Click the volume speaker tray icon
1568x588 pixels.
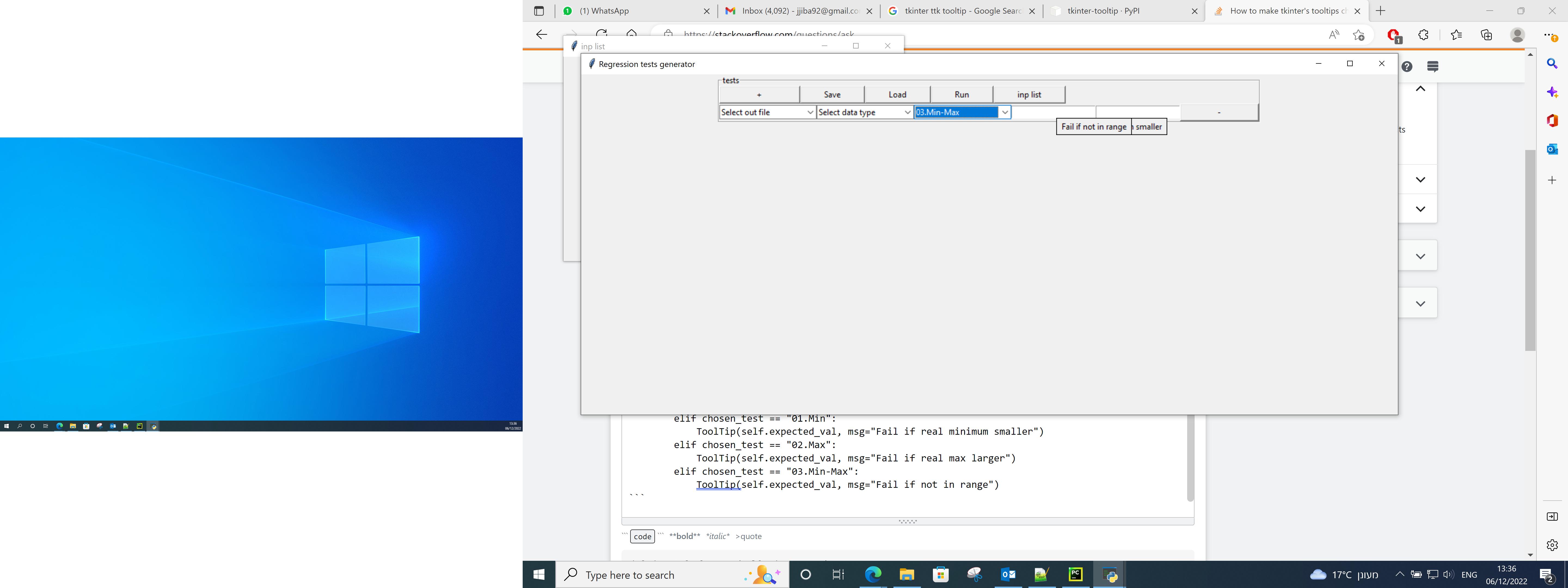point(1448,575)
